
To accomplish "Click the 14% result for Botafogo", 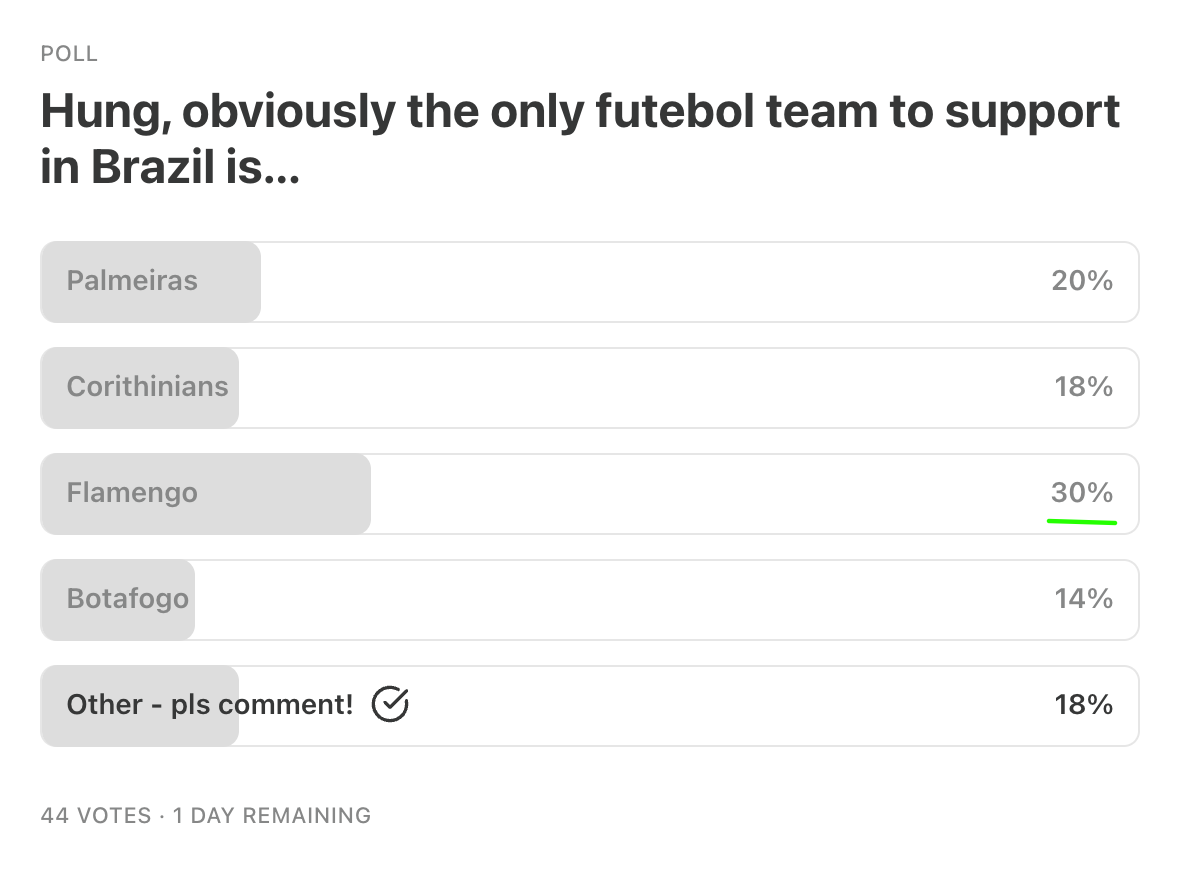I will (1083, 599).
